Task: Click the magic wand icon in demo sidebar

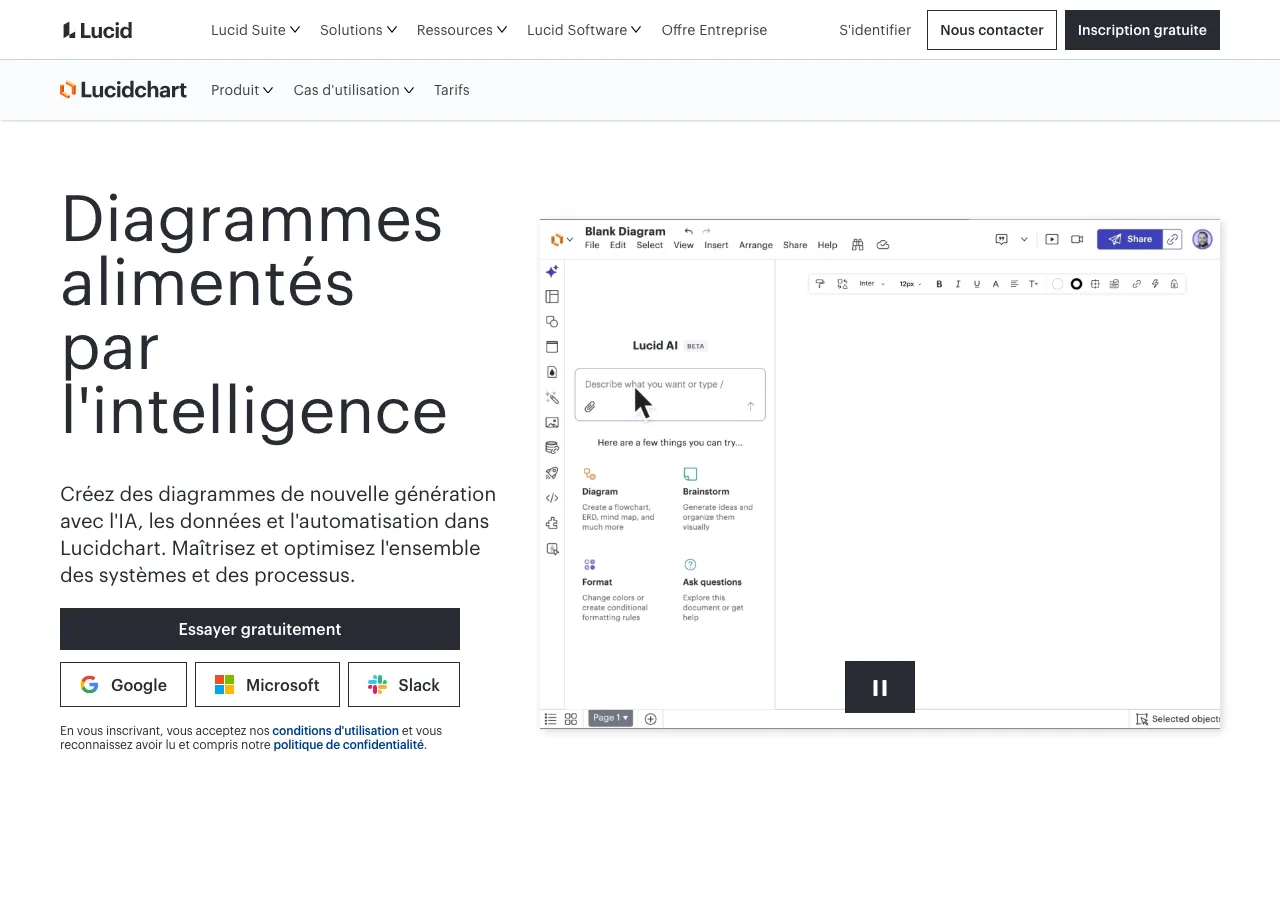Action: 552,398
